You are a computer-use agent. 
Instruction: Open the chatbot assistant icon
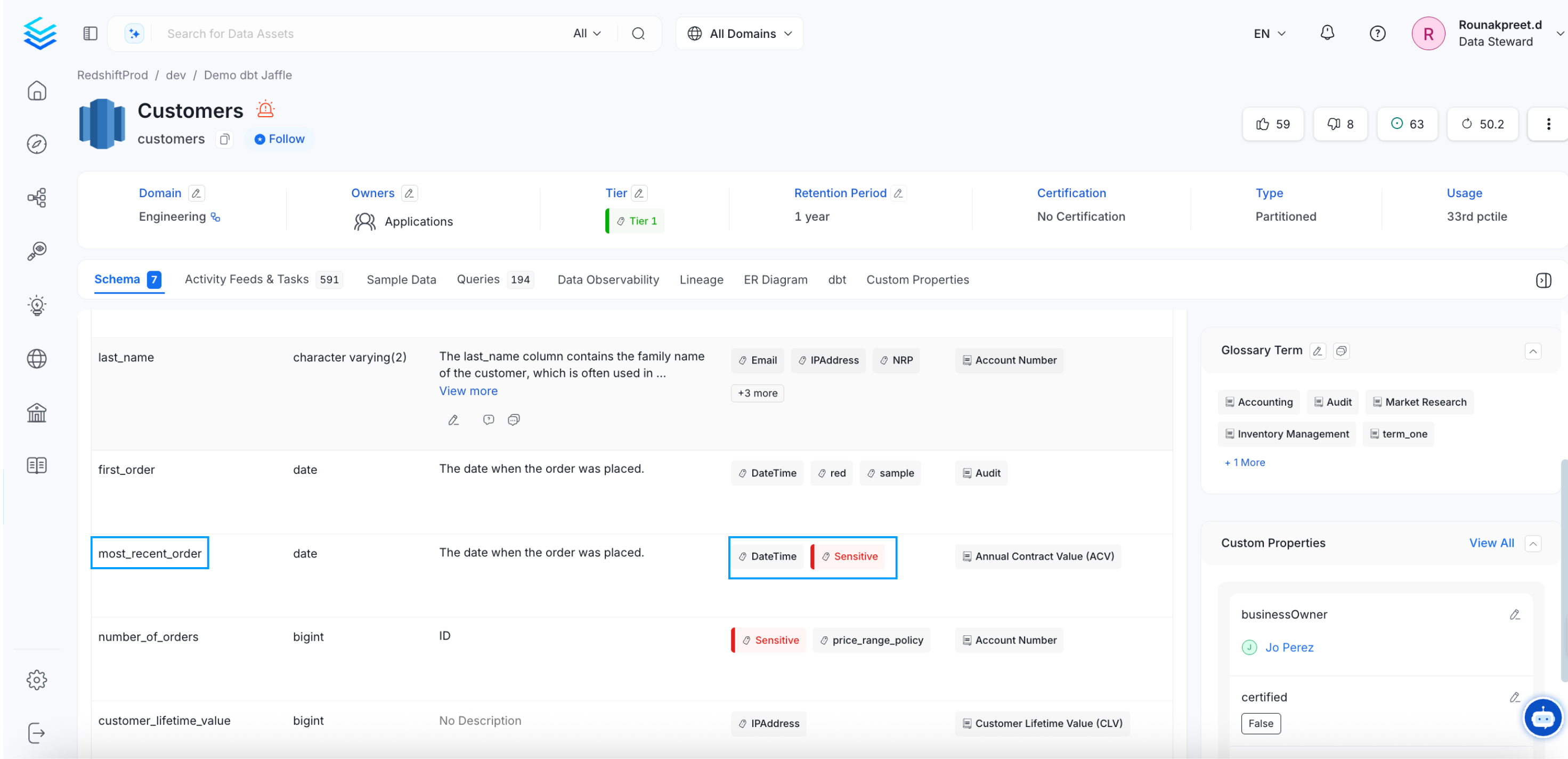tap(1542, 718)
